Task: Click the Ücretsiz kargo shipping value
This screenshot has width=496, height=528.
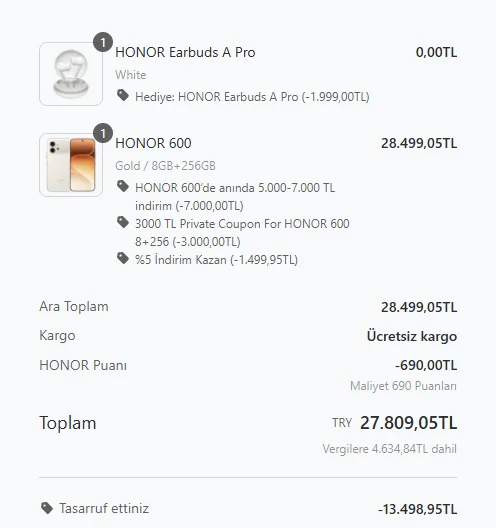Action: (412, 336)
